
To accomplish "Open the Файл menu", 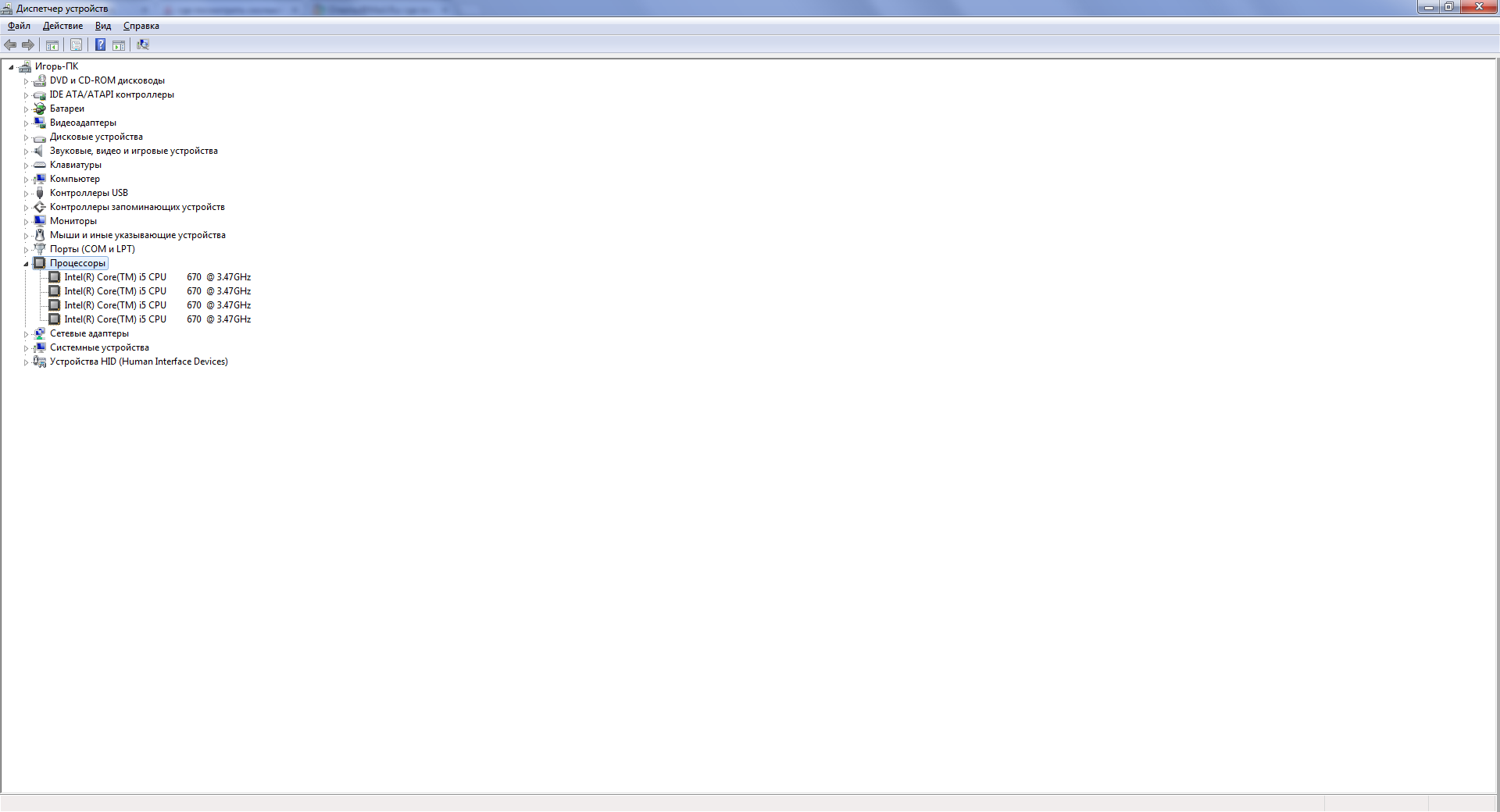I will tap(19, 26).
